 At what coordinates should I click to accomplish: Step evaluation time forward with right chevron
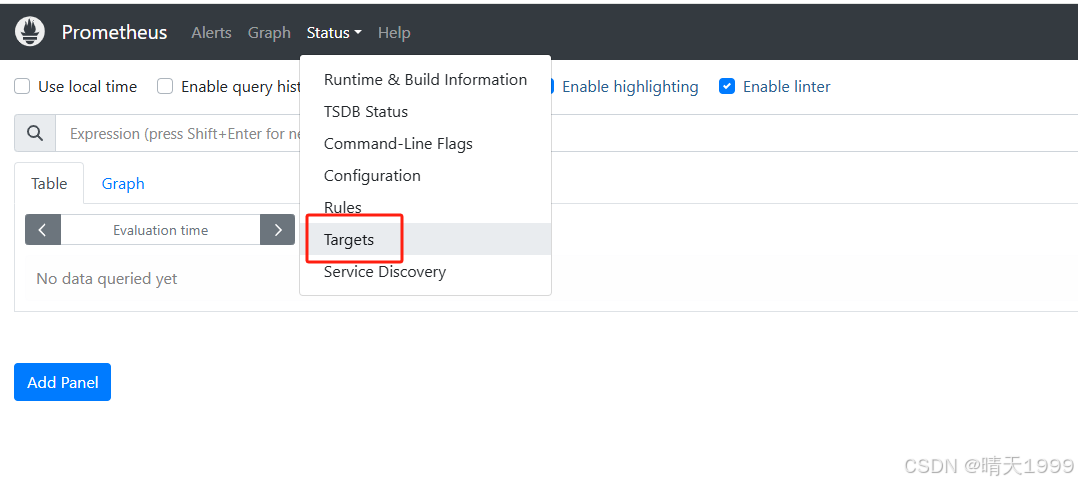coord(278,230)
